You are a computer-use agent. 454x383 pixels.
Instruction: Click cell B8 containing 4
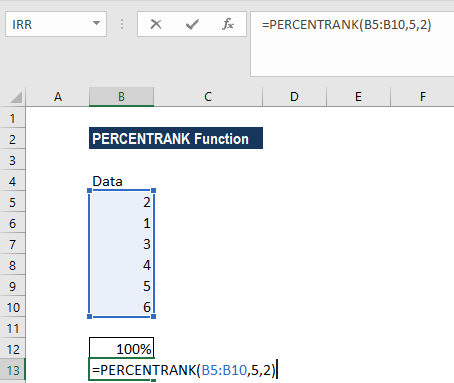121,265
